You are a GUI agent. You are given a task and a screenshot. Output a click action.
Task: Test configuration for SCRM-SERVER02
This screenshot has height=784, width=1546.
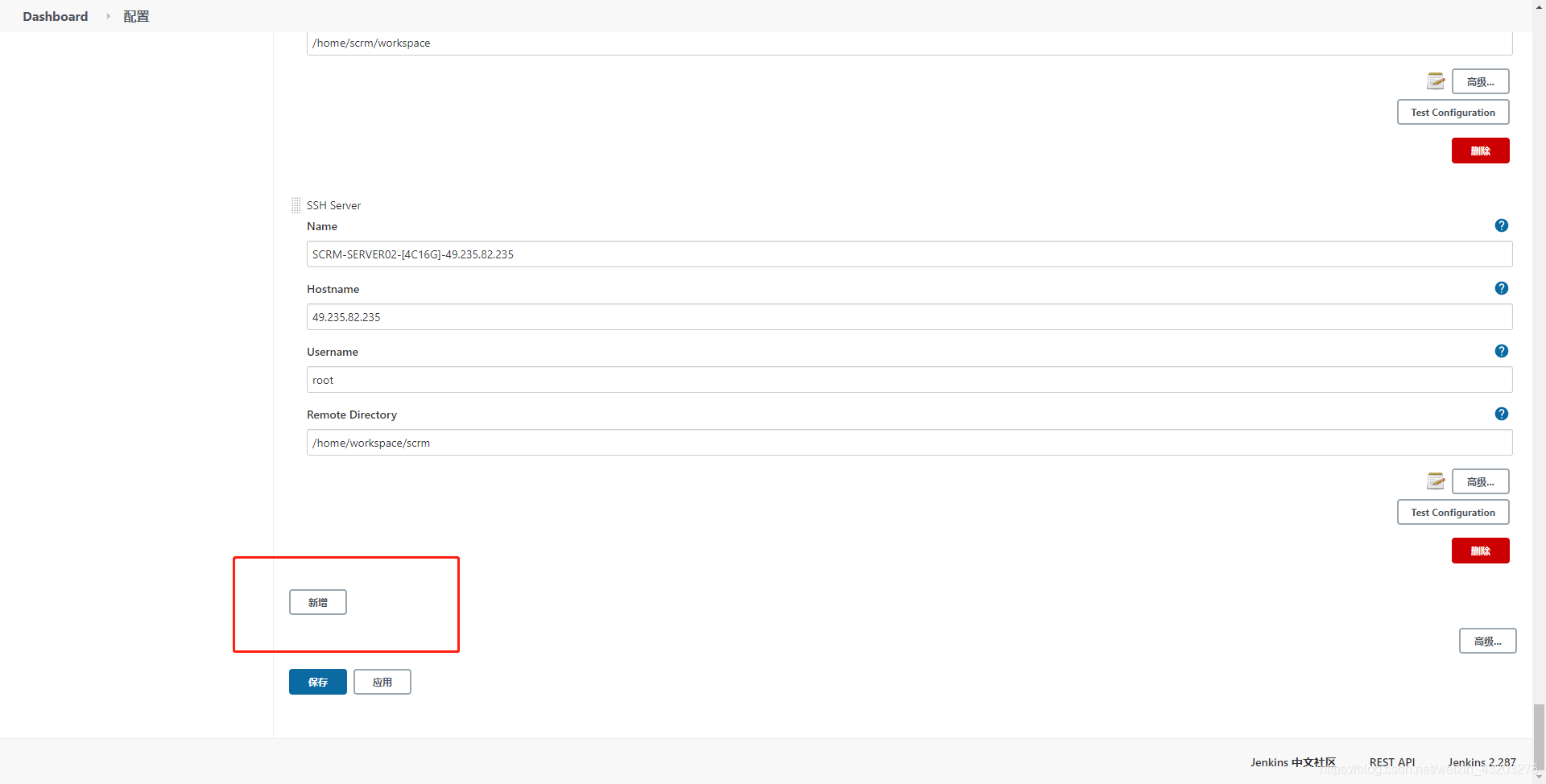[1453, 512]
